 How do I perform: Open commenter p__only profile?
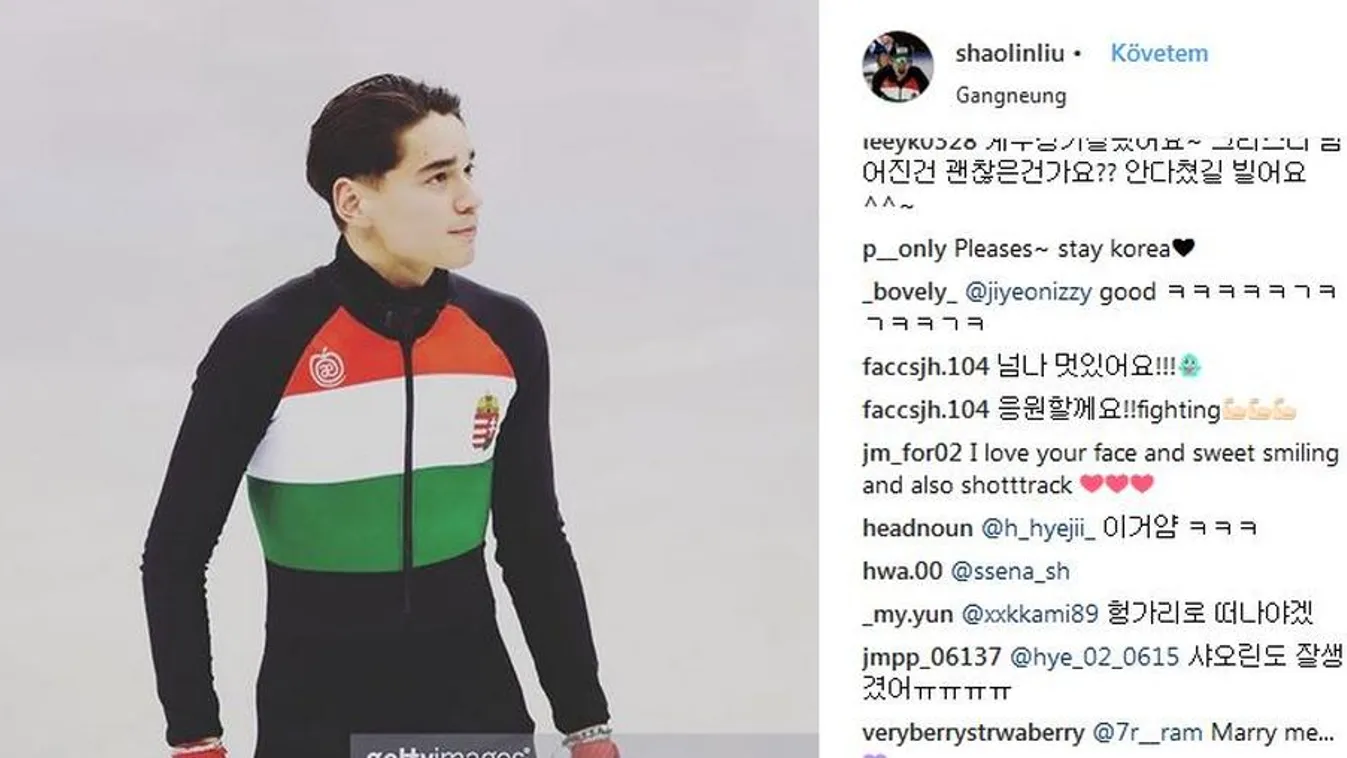point(904,249)
